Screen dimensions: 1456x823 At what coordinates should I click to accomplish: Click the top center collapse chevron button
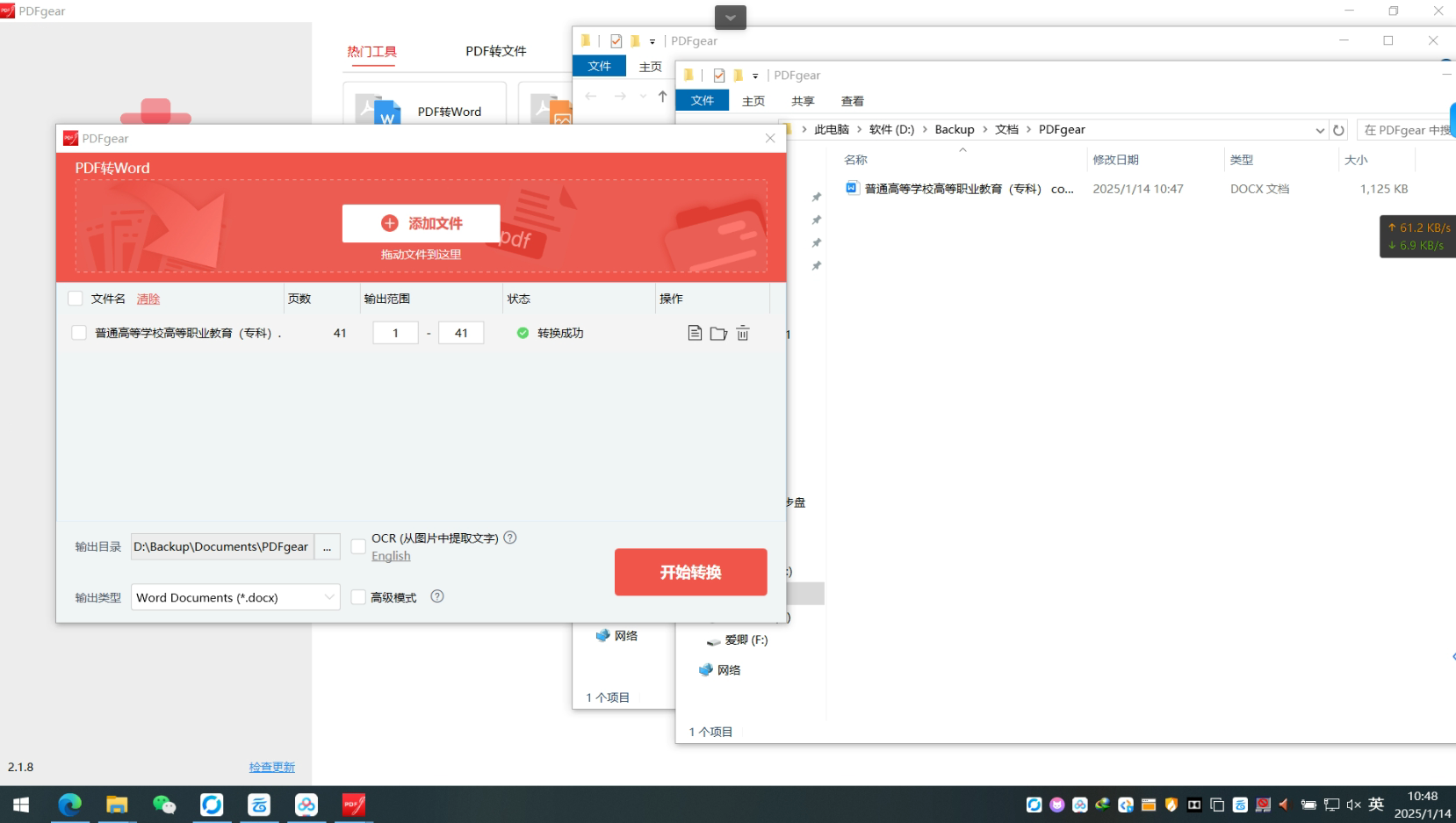[x=731, y=17]
